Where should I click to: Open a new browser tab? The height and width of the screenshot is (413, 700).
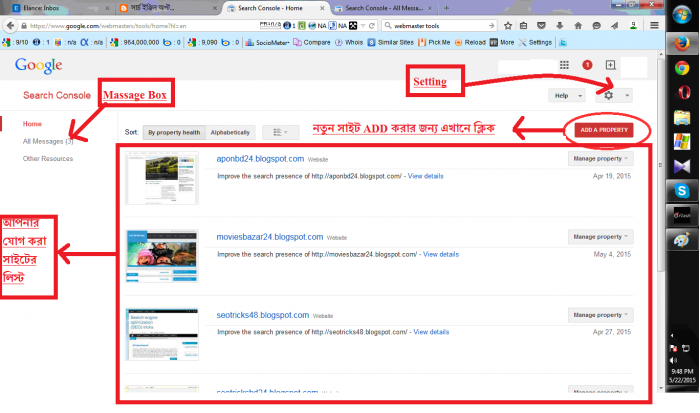tap(446, 8)
